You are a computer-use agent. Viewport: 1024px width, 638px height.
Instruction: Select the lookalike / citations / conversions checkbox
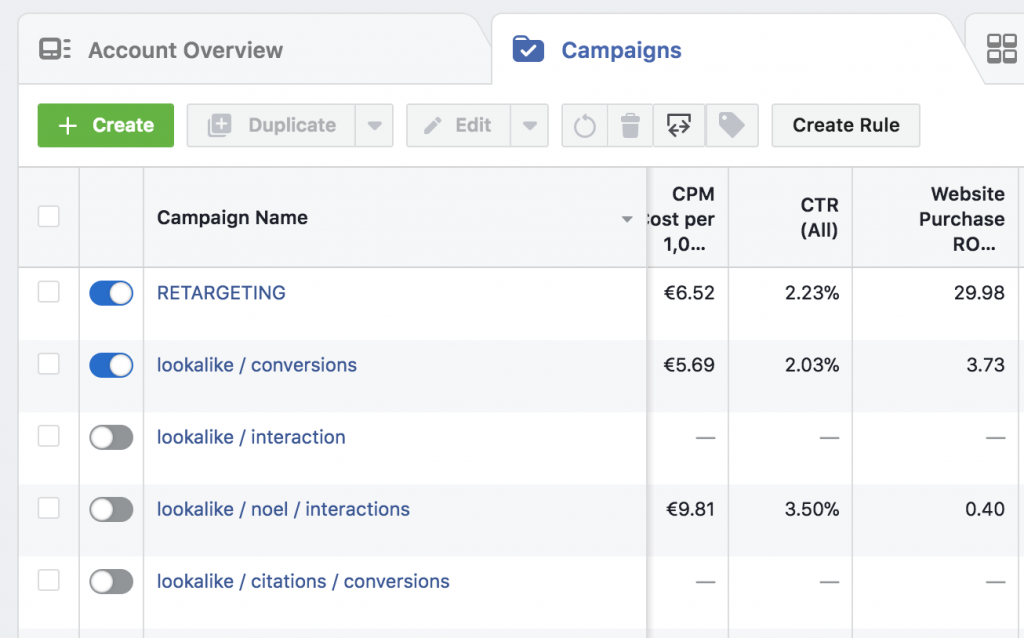pos(49,581)
